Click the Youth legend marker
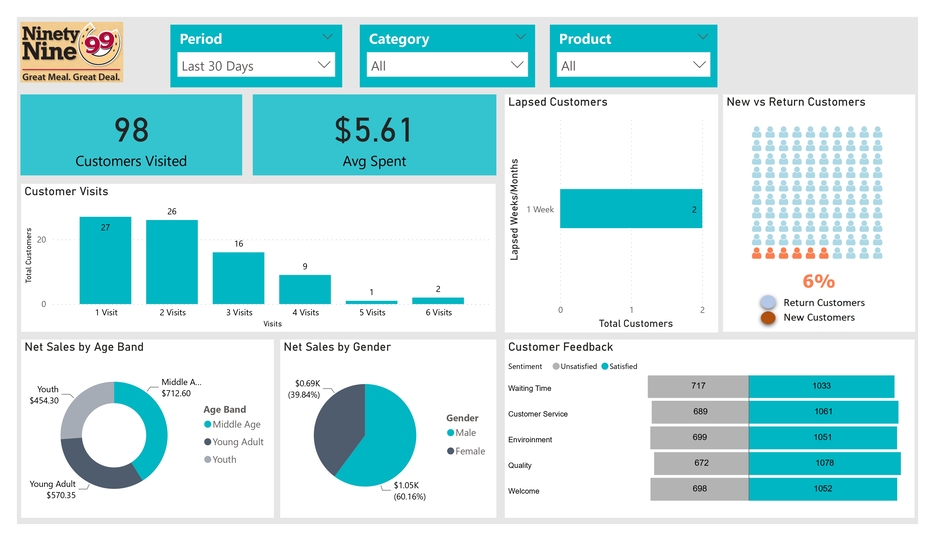Screen dimensions: 935x541 [208, 460]
